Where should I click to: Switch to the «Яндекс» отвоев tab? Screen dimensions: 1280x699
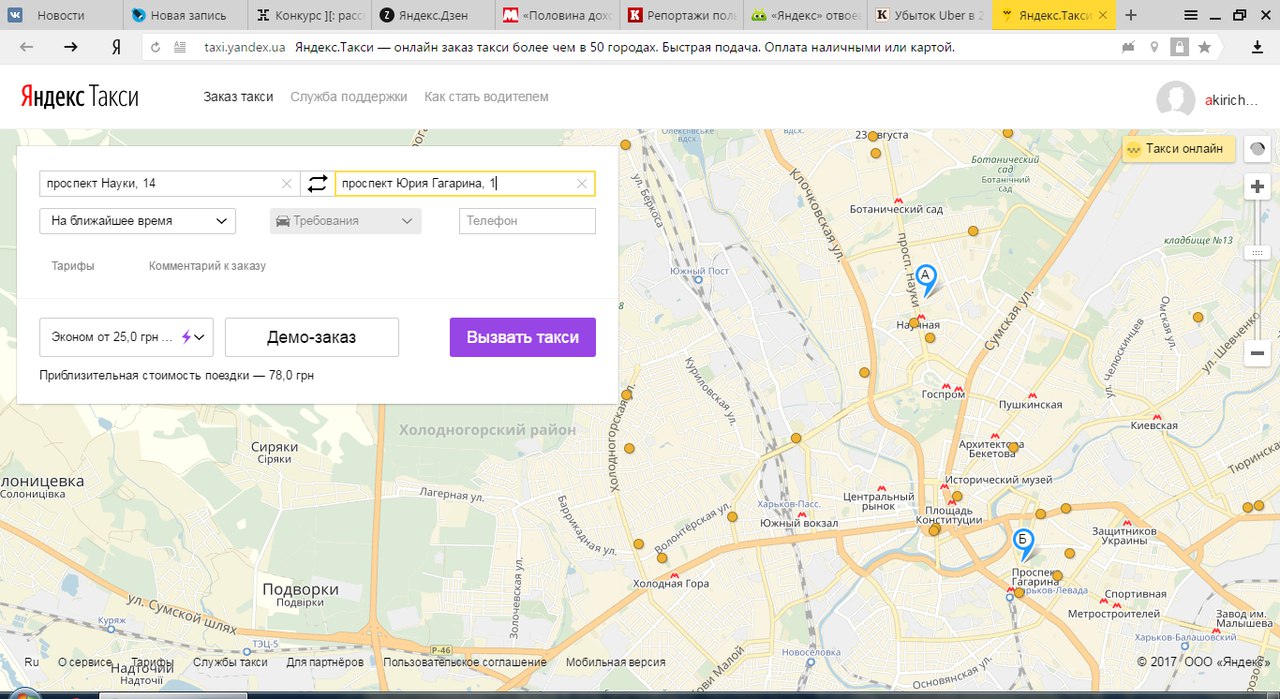pos(807,15)
